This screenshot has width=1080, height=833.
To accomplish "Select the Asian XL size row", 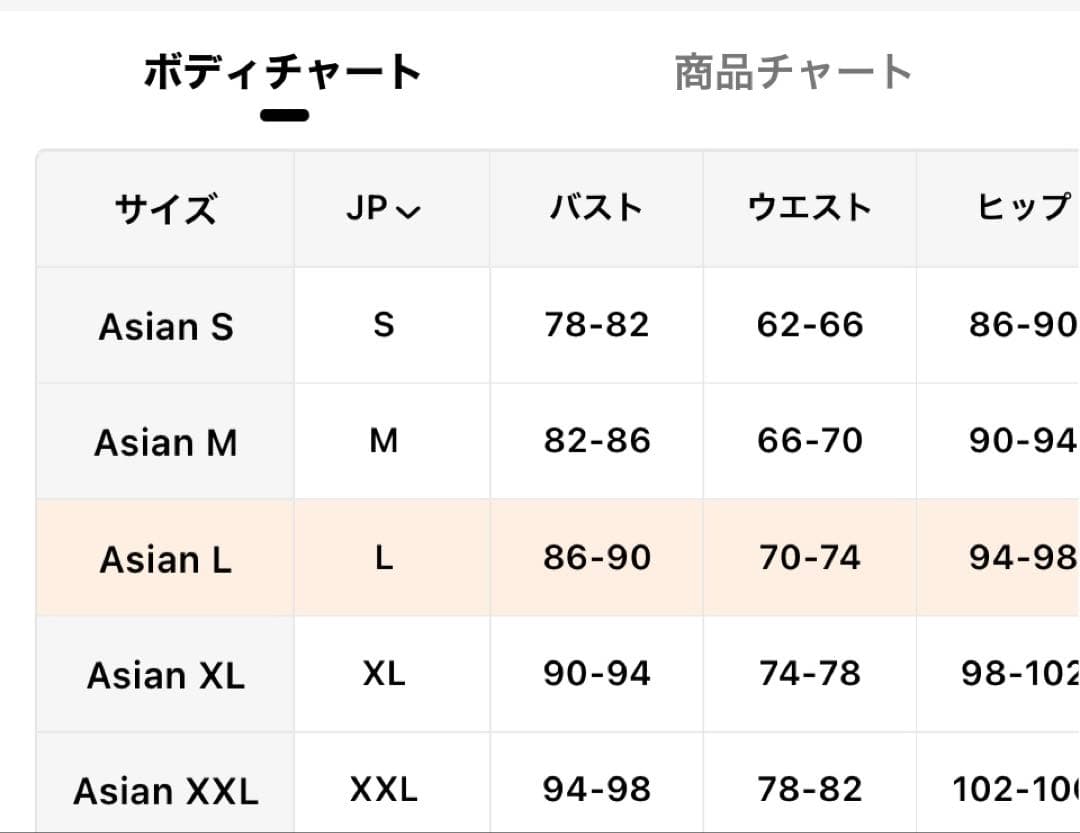I will [x=557, y=674].
